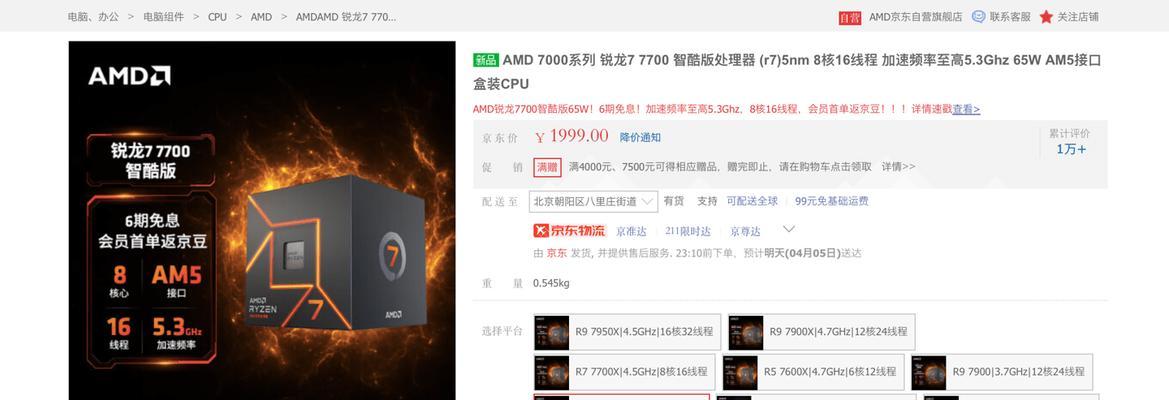Open the CPU breadcrumb category
The width and height of the screenshot is (1169, 400).
click(217, 16)
